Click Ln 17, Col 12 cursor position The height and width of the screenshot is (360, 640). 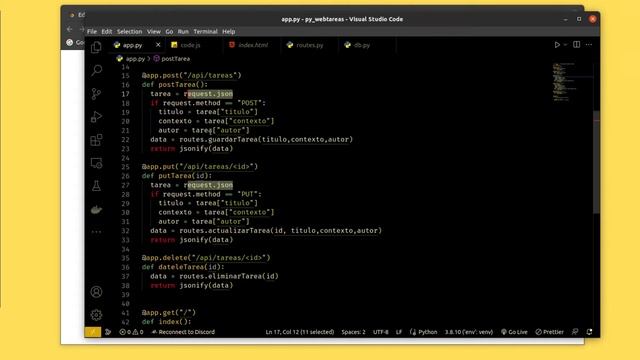click(300, 332)
